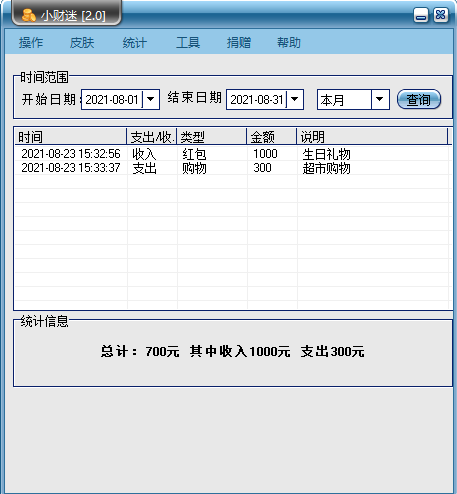Open the 皮肤 menu

coord(82,43)
